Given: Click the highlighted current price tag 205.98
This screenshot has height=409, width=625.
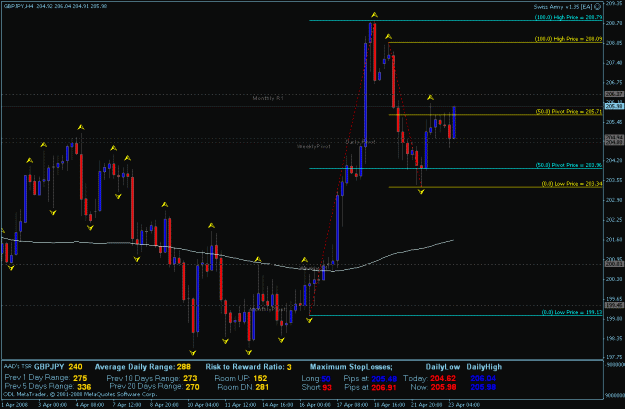Looking at the screenshot, I should pos(614,106).
